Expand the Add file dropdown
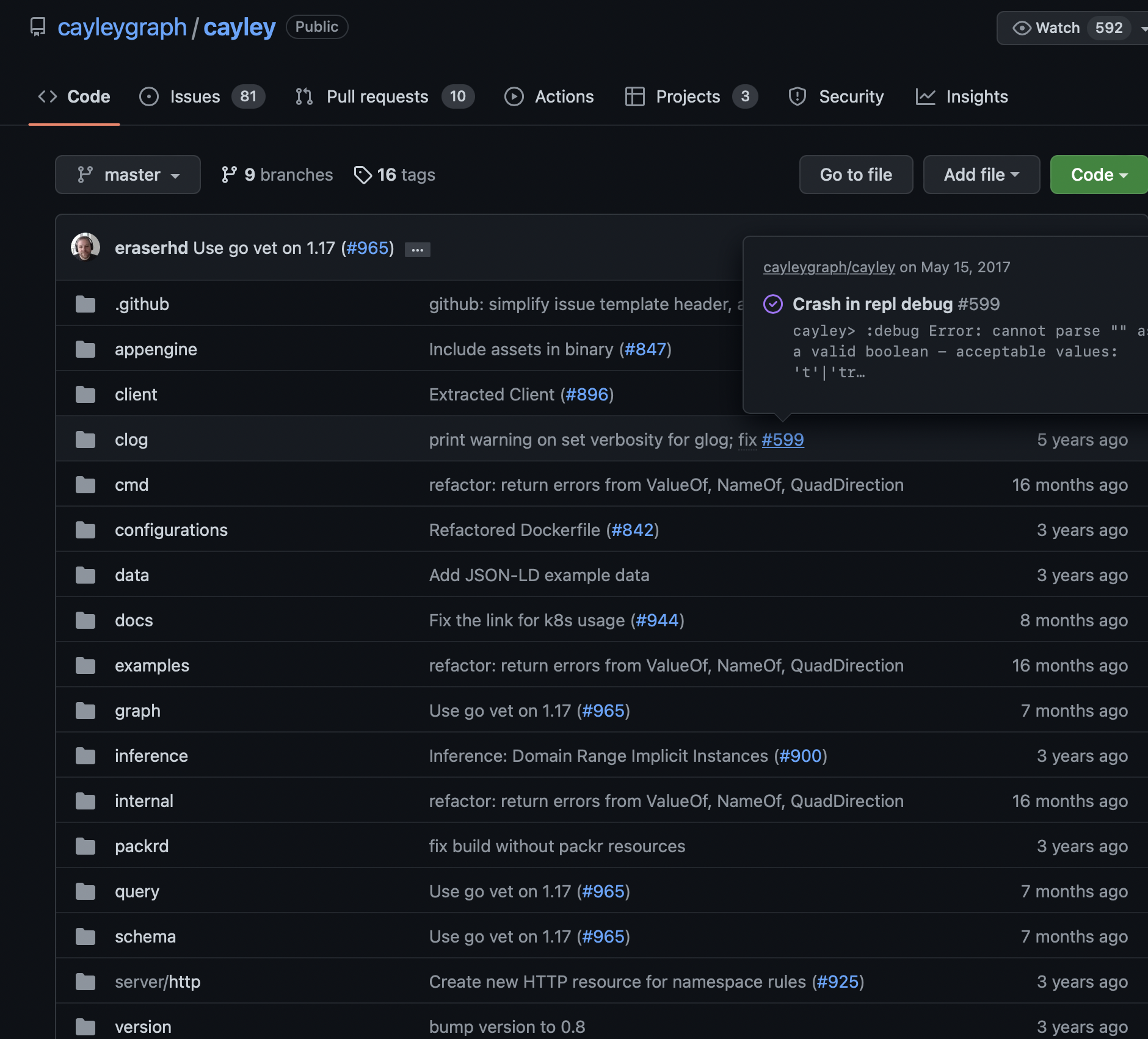 [x=981, y=175]
